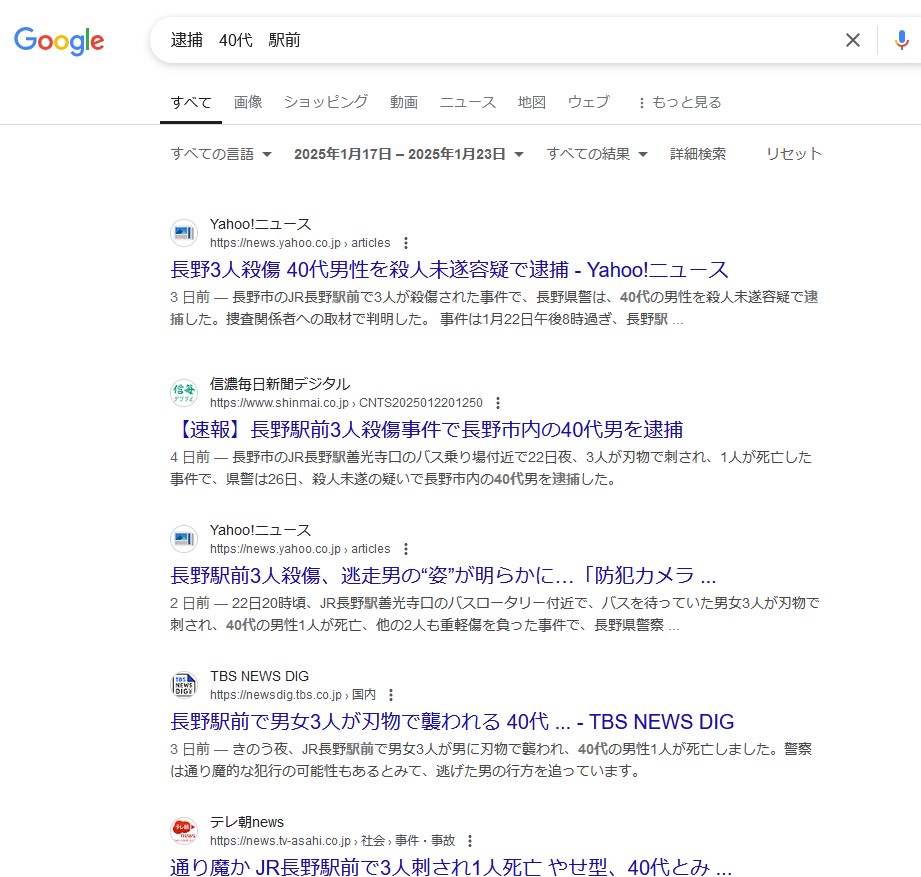Switch to the 地図 tab
The height and width of the screenshot is (877, 921).
tap(532, 102)
